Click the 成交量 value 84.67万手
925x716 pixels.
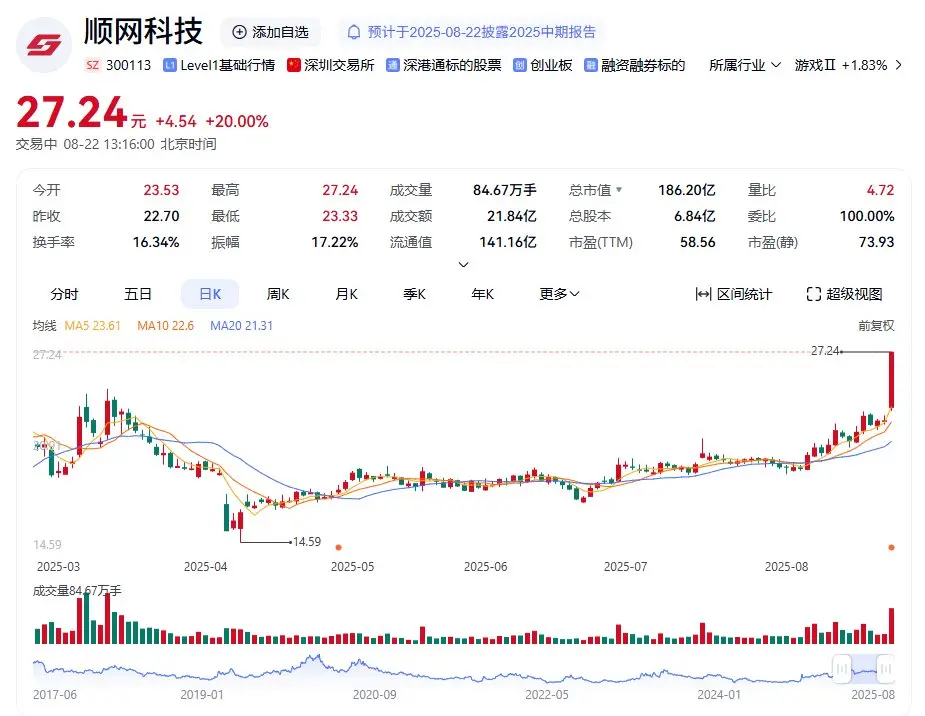pos(504,190)
